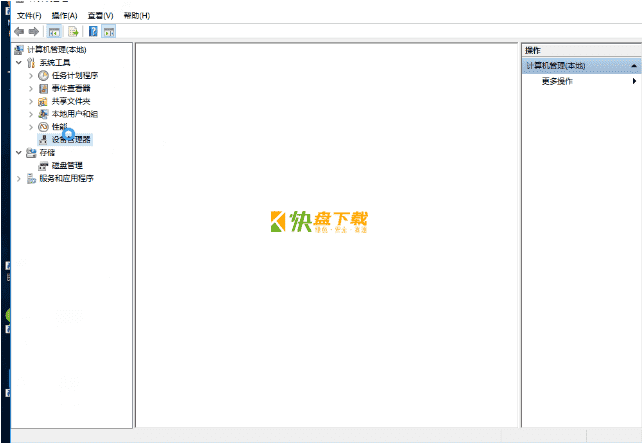Select 计算机管理(本地) in the tree
Screen dimensions: 642x443
click(57, 50)
